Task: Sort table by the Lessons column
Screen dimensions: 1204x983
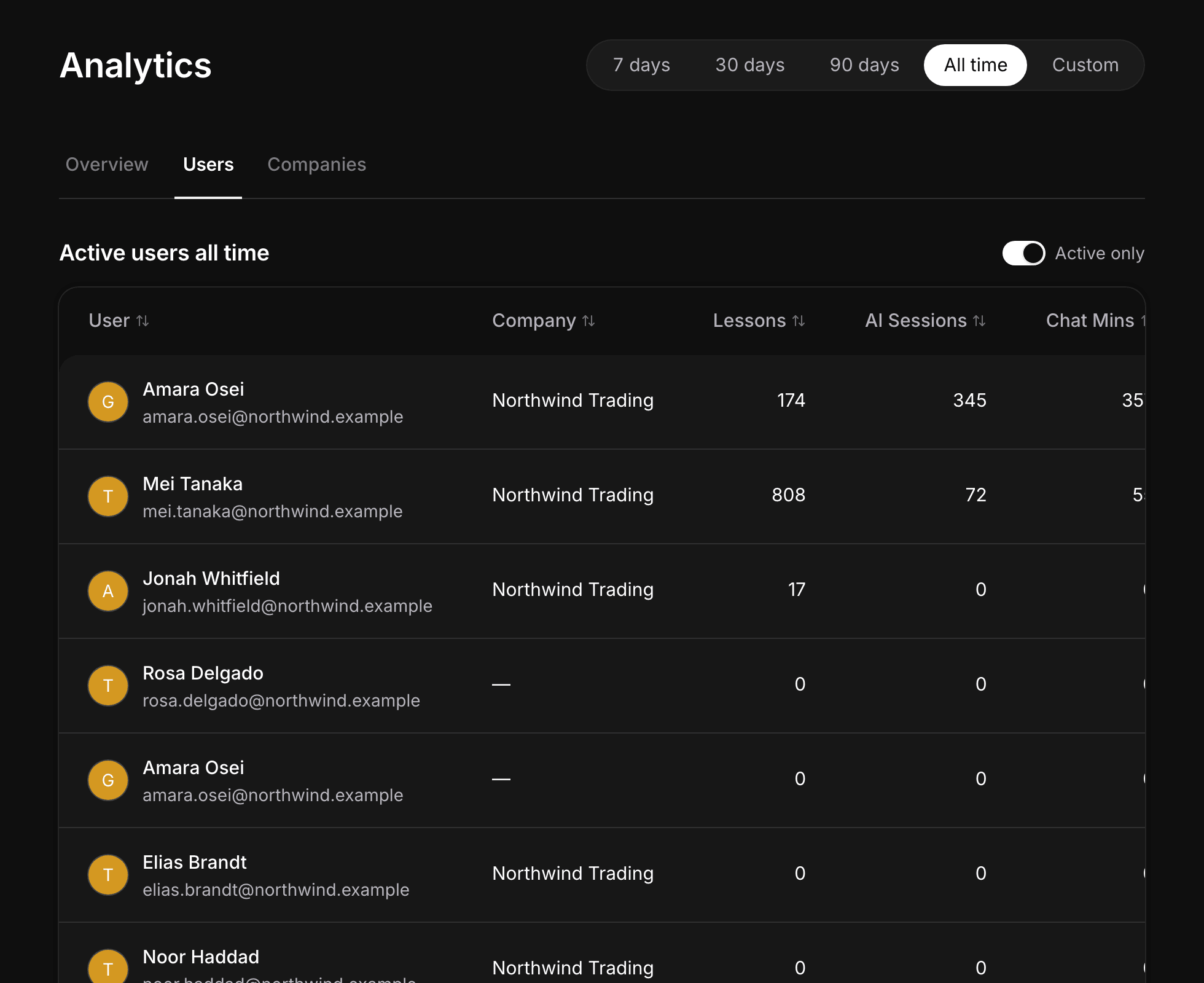Action: [x=759, y=321]
